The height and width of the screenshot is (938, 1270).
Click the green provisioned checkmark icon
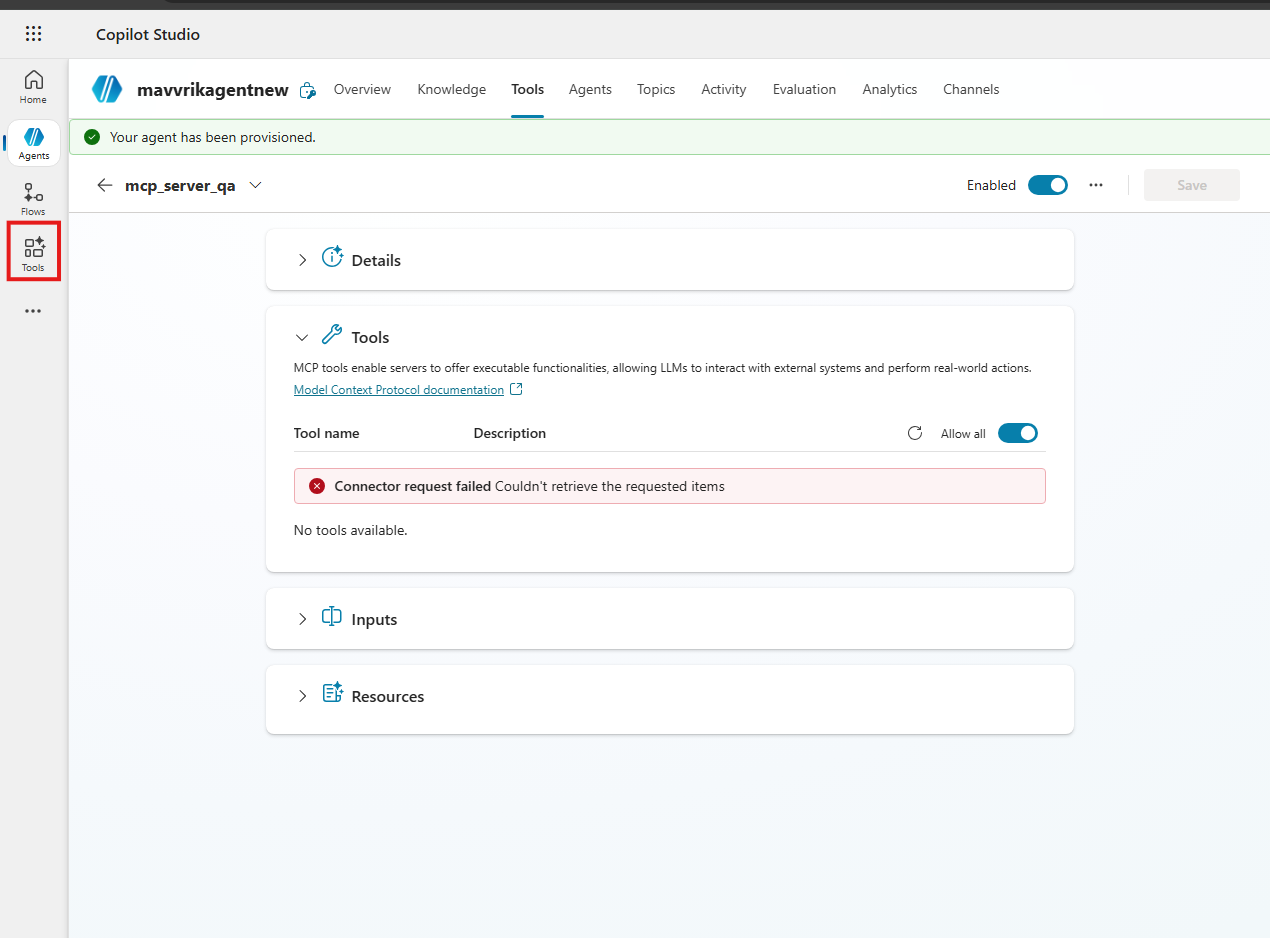click(92, 137)
